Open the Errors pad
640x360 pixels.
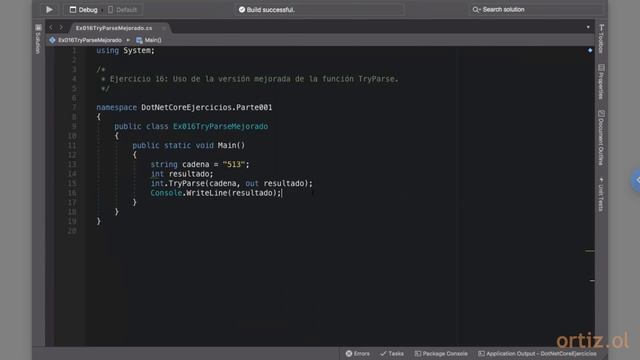click(358, 353)
